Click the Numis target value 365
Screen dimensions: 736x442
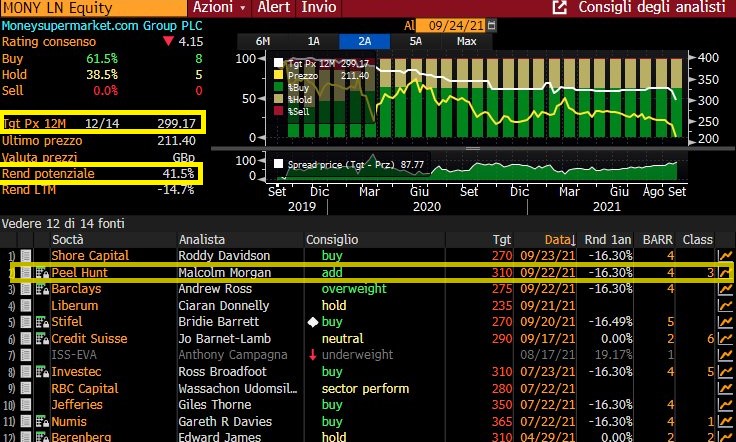[502, 421]
